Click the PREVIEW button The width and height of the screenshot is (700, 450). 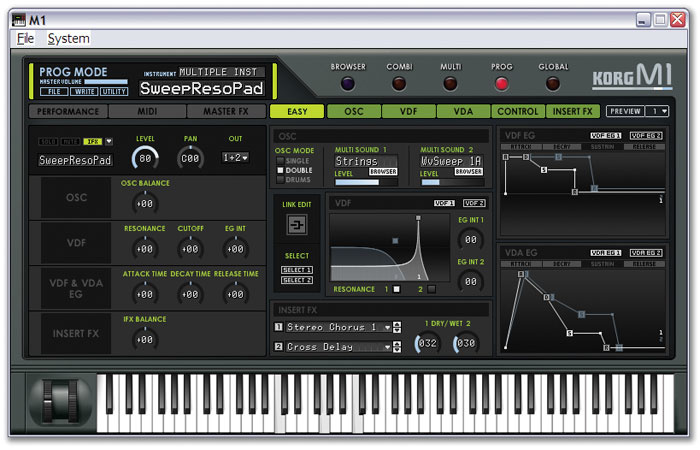tap(625, 111)
